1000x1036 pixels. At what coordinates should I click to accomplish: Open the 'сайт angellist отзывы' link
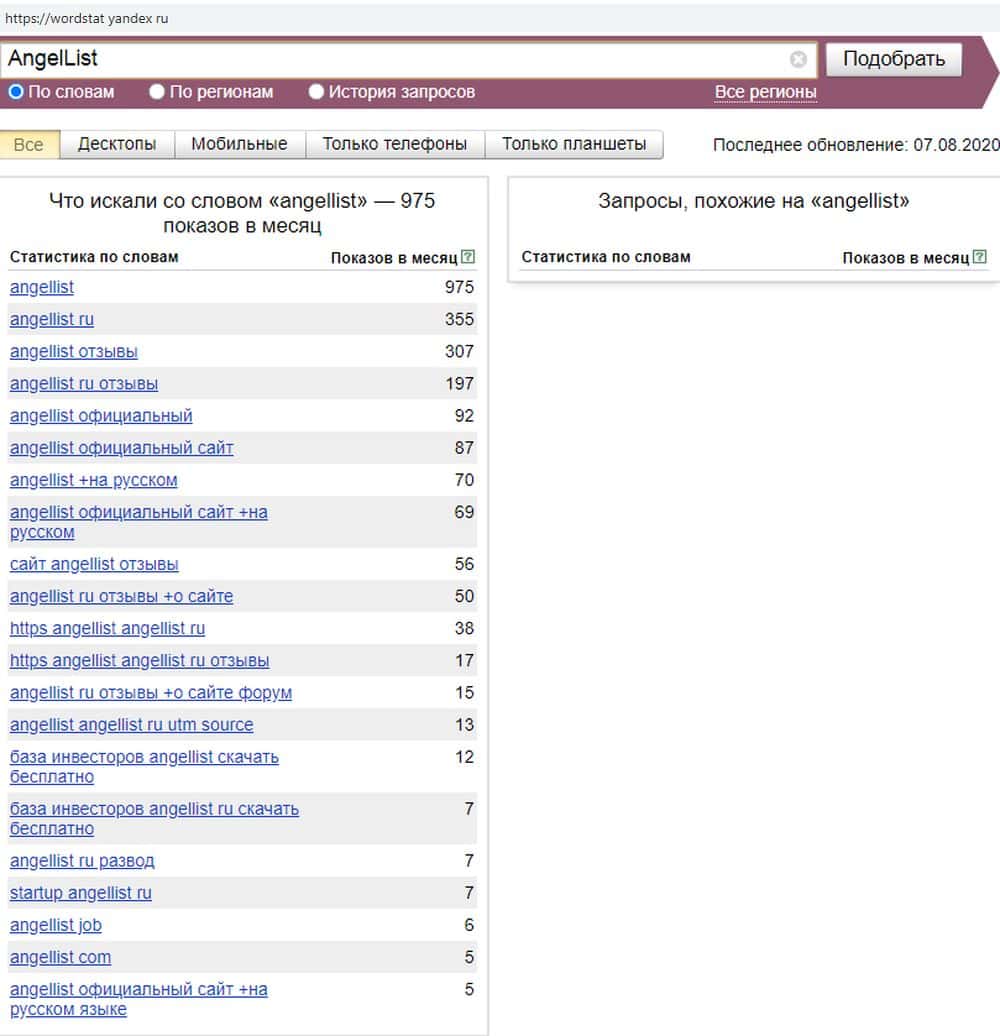pos(94,564)
